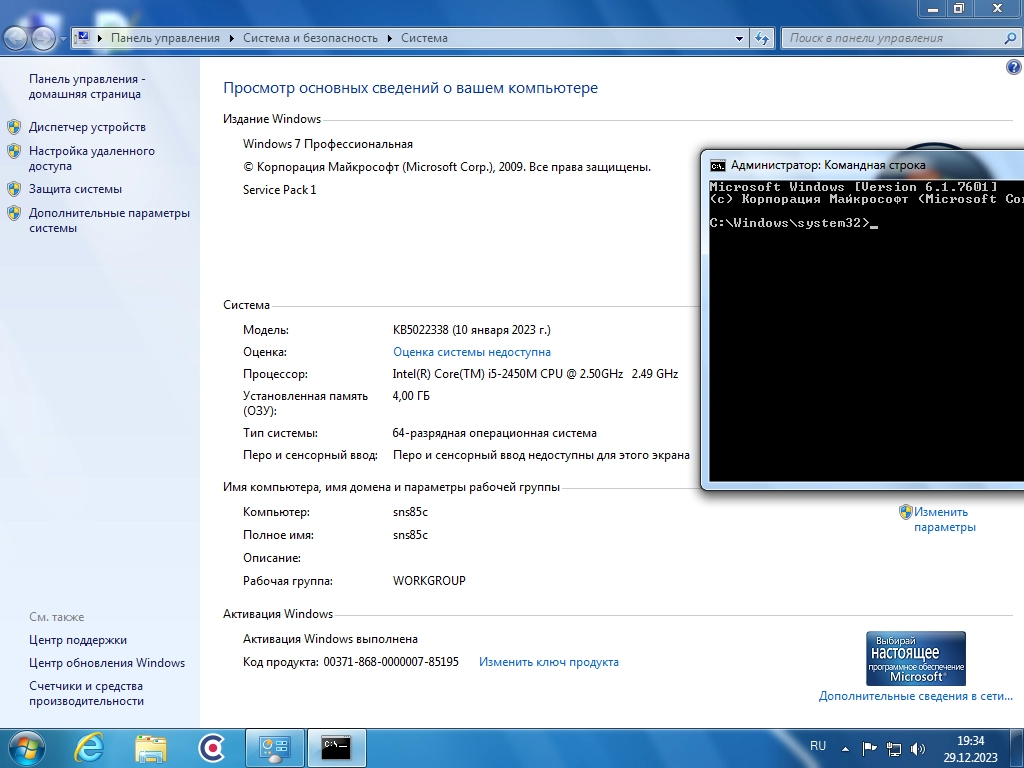This screenshot has width=1024, height=768.
Task: Click the WORKGROUP value text
Action: (429, 581)
